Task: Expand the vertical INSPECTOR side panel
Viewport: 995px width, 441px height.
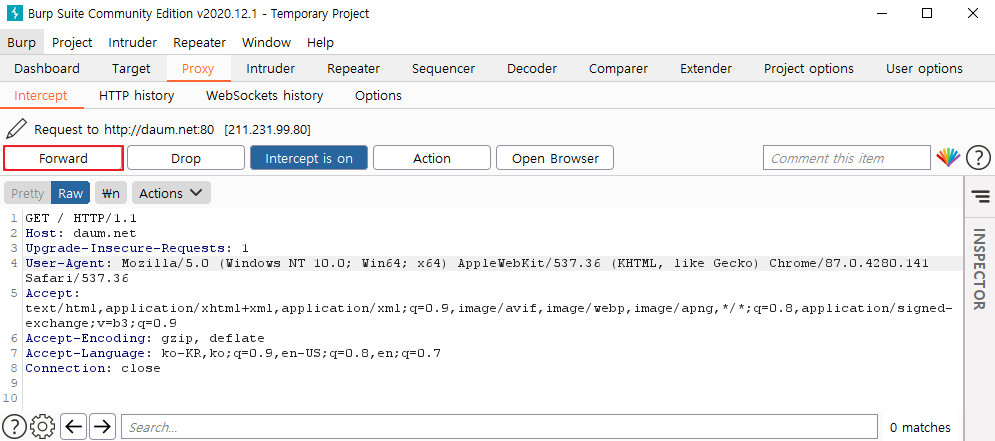Action: tap(979, 268)
